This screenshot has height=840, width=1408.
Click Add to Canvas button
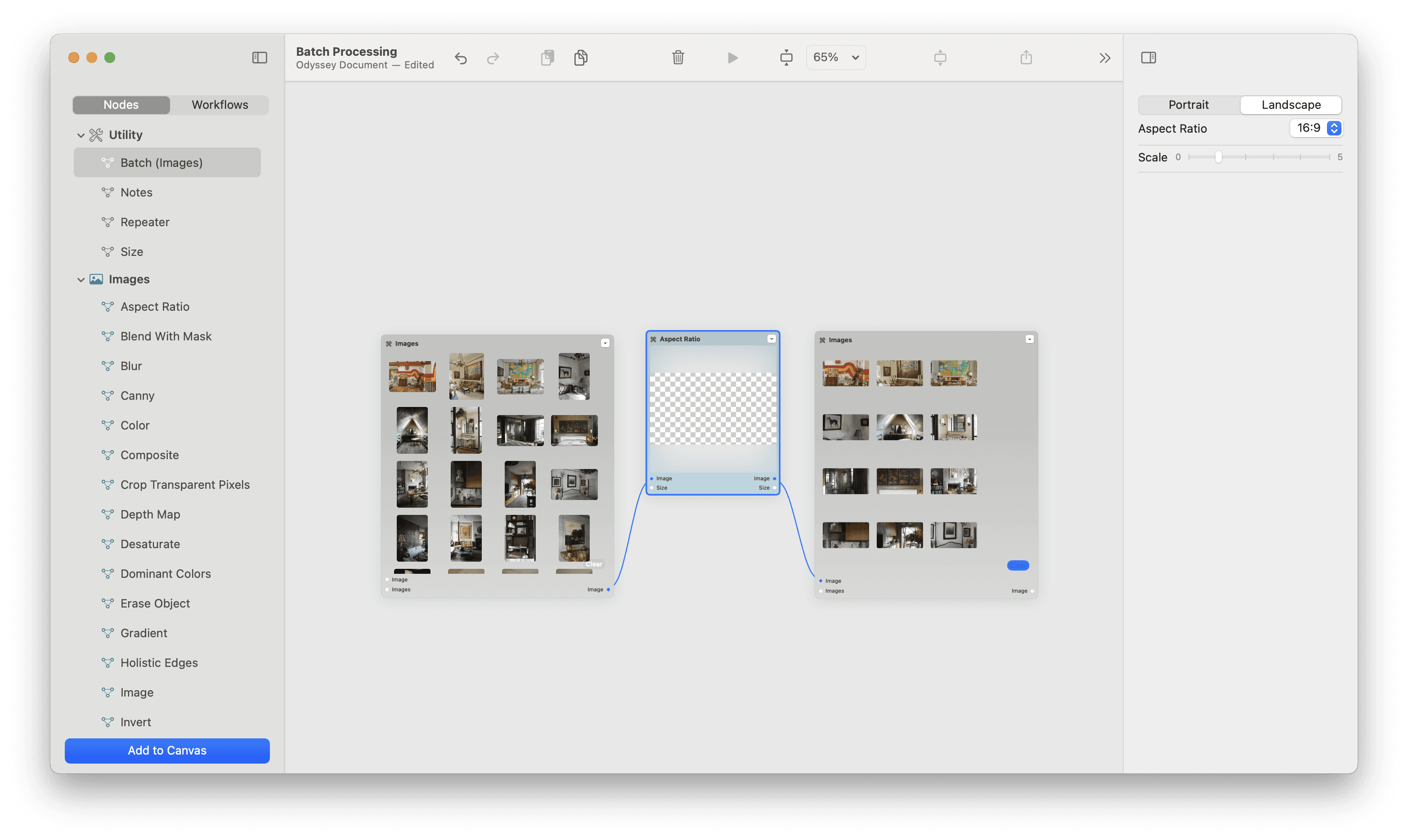tap(166, 750)
